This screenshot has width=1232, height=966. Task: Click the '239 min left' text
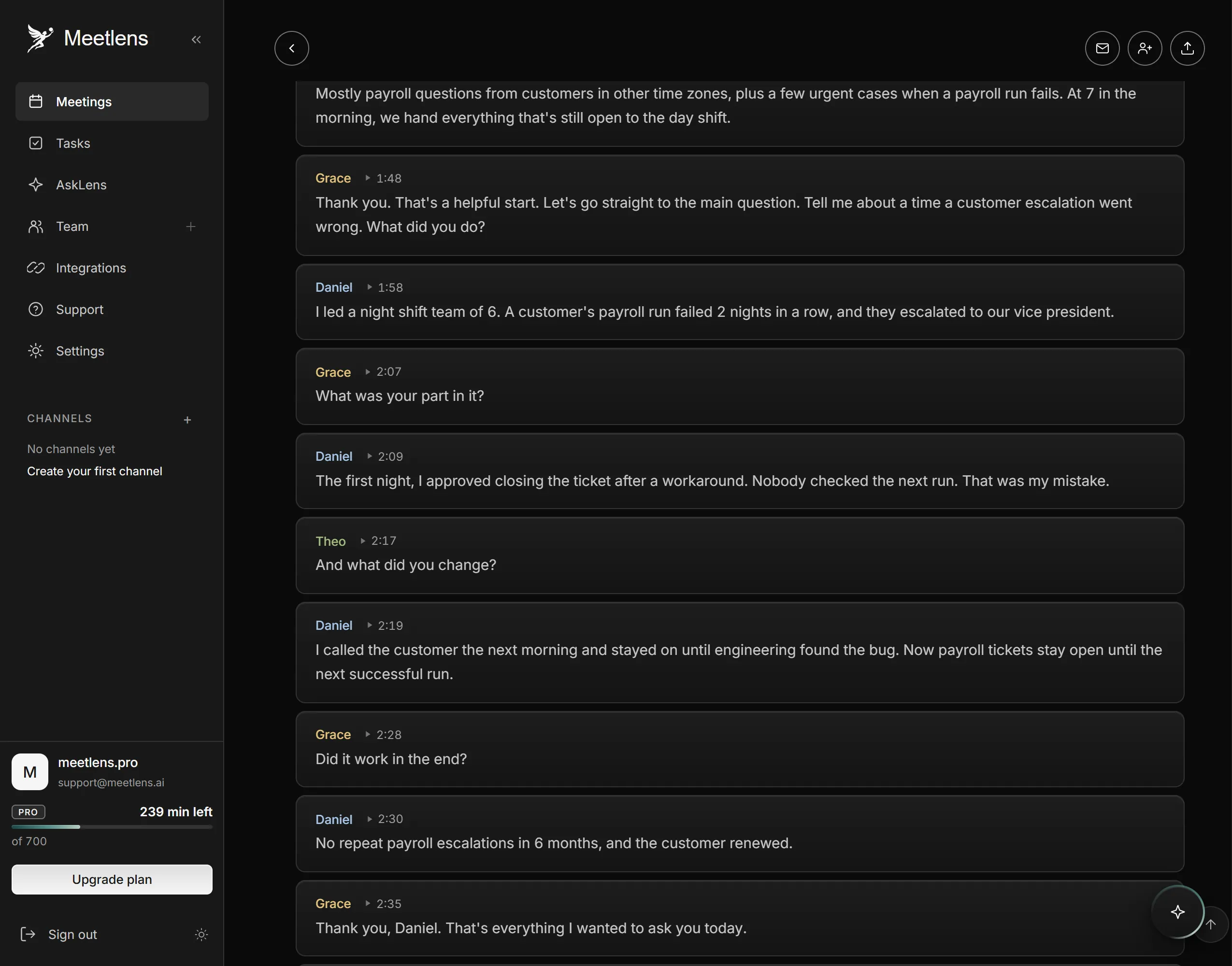(176, 812)
